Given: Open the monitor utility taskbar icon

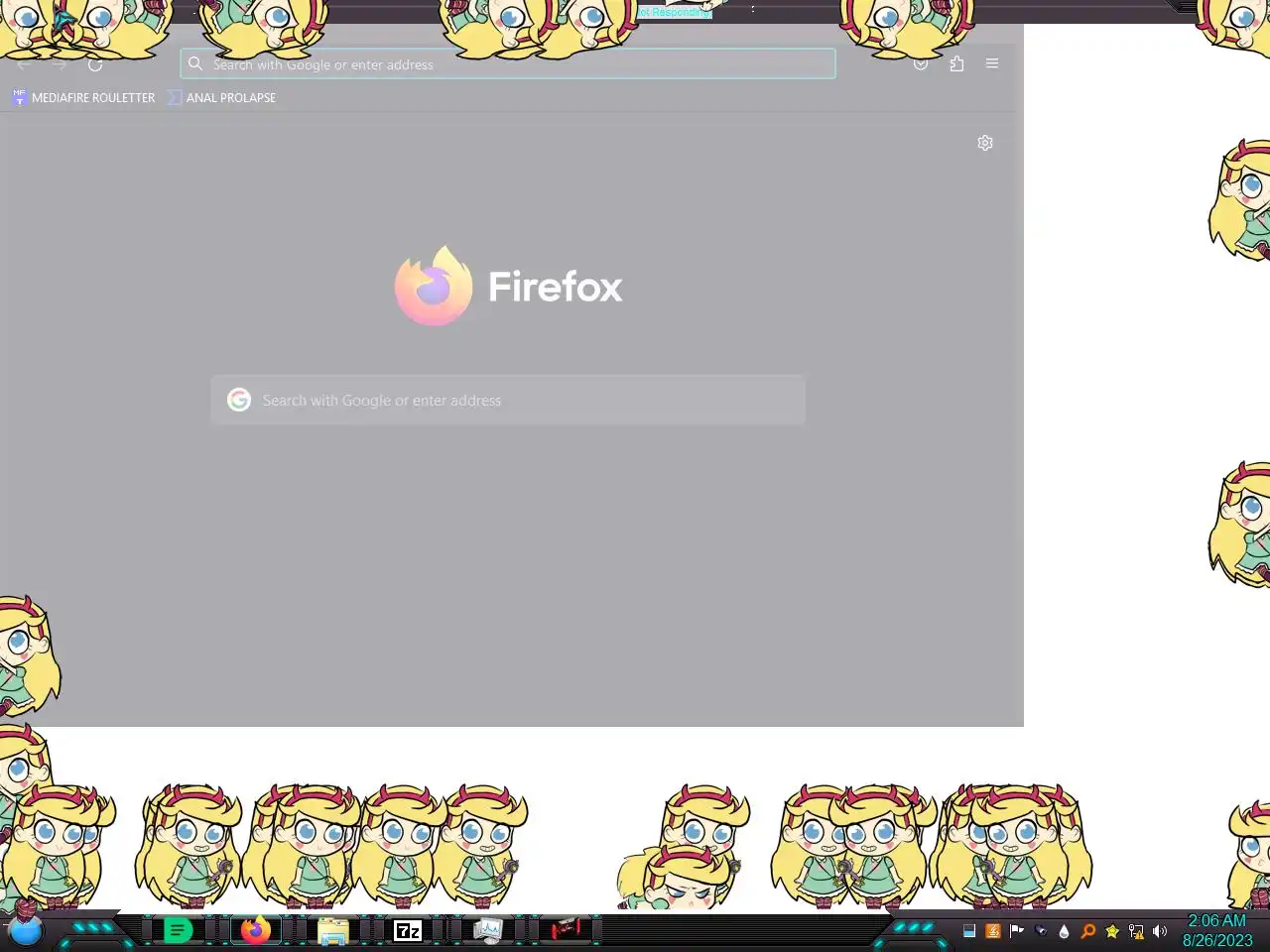Looking at the screenshot, I should tap(487, 930).
